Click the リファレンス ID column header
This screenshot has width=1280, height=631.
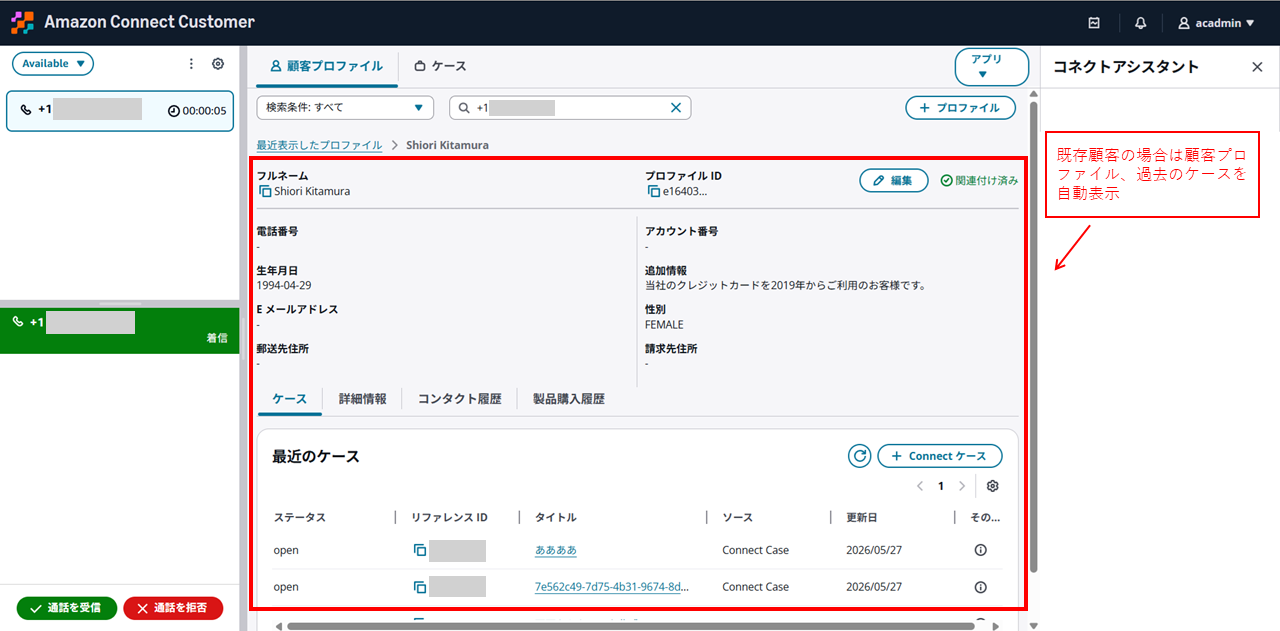pos(449,517)
